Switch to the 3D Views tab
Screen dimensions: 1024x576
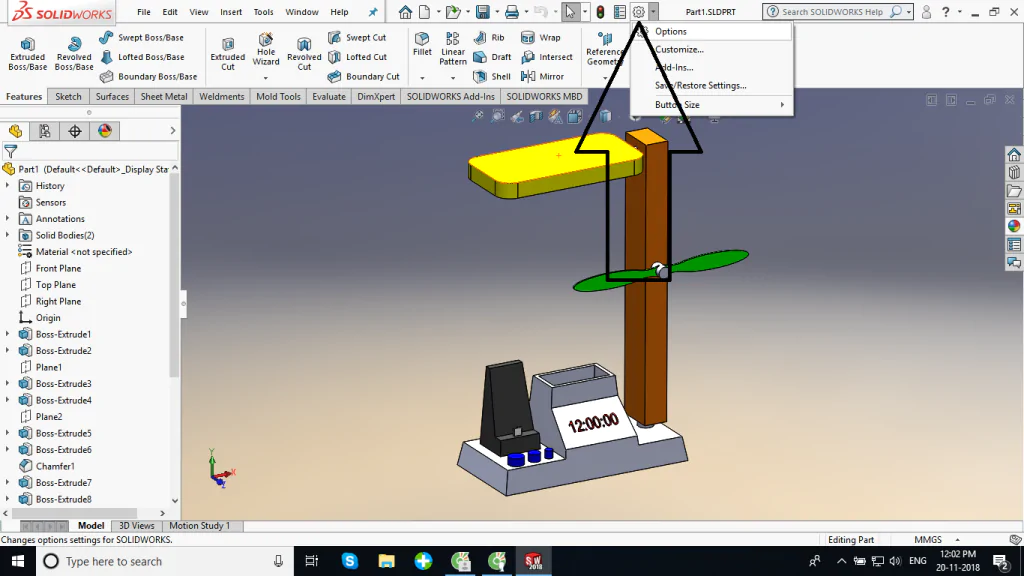136,526
